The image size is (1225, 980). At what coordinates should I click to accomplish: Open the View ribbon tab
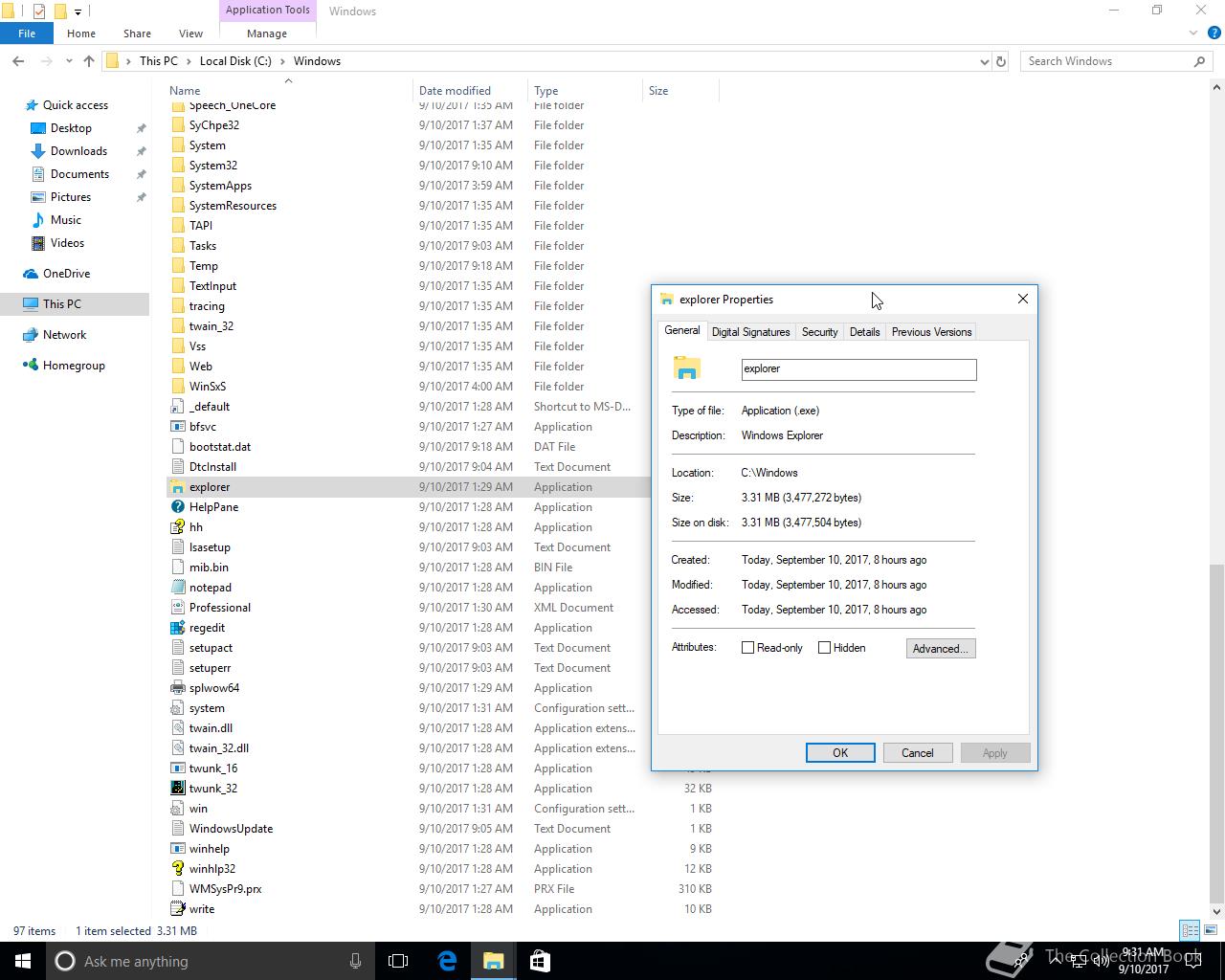190,33
